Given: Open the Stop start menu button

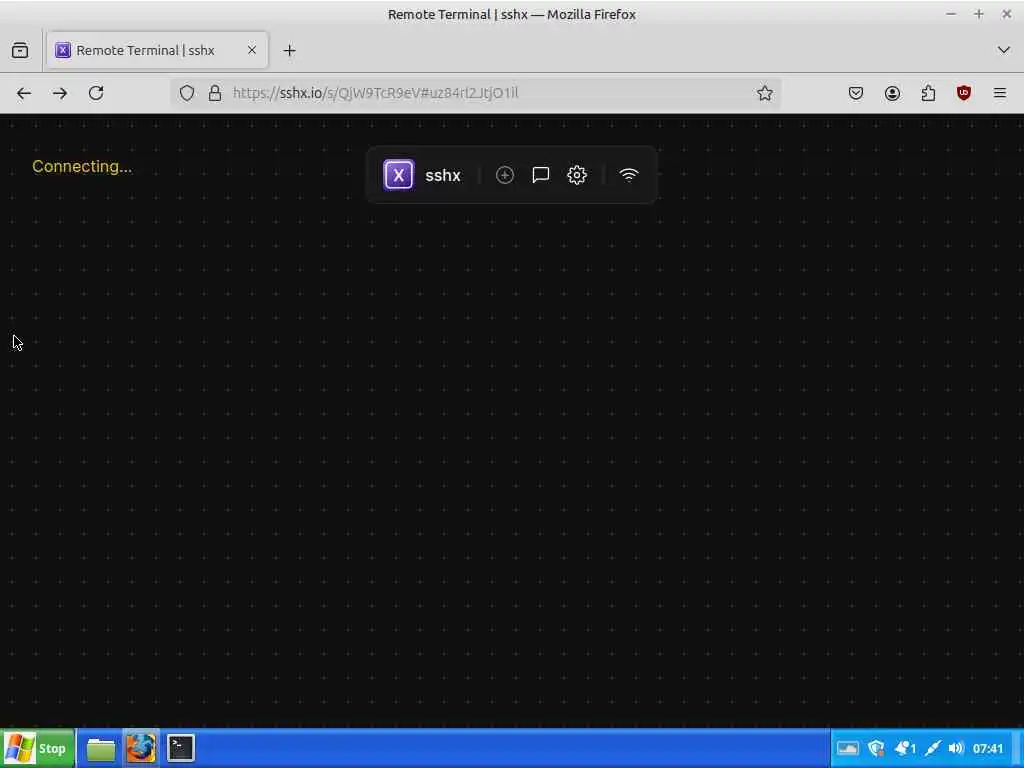Looking at the screenshot, I should pos(38,748).
